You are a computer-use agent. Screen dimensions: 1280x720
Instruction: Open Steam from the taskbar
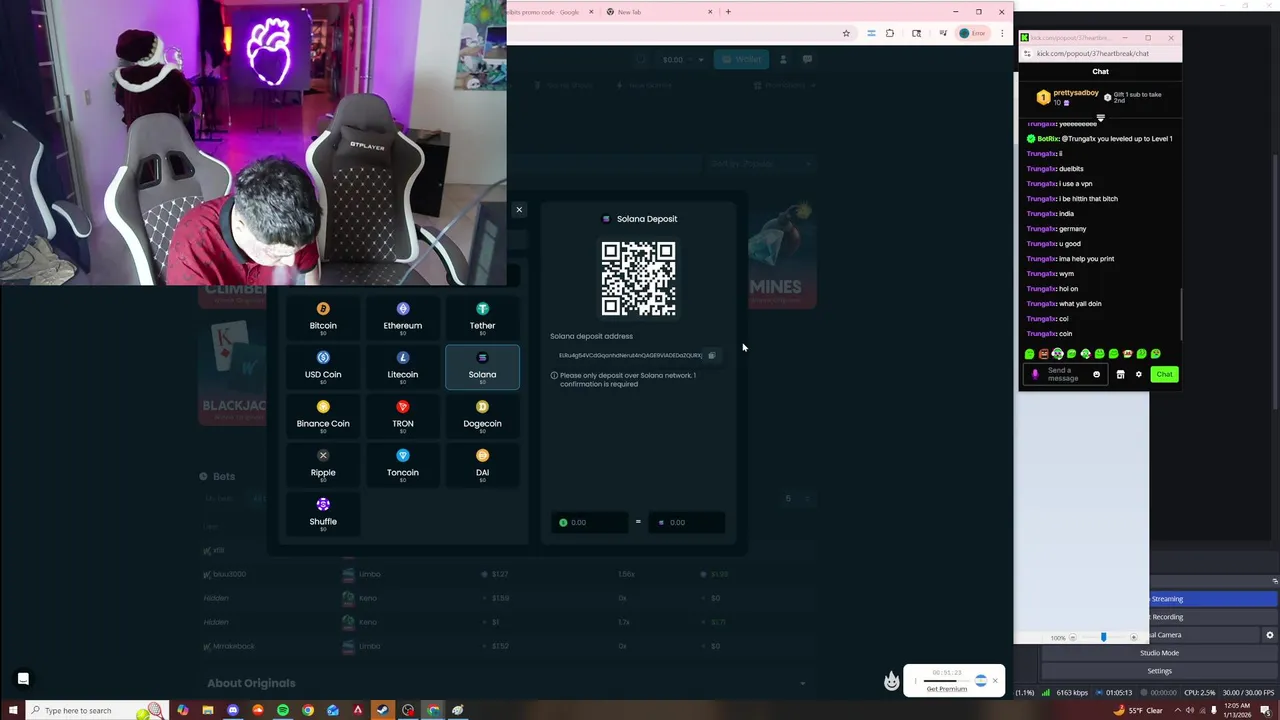coord(382,710)
